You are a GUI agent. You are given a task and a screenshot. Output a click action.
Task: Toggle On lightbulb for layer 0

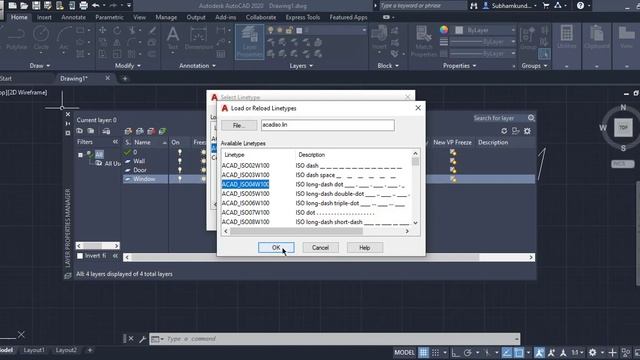[180, 152]
